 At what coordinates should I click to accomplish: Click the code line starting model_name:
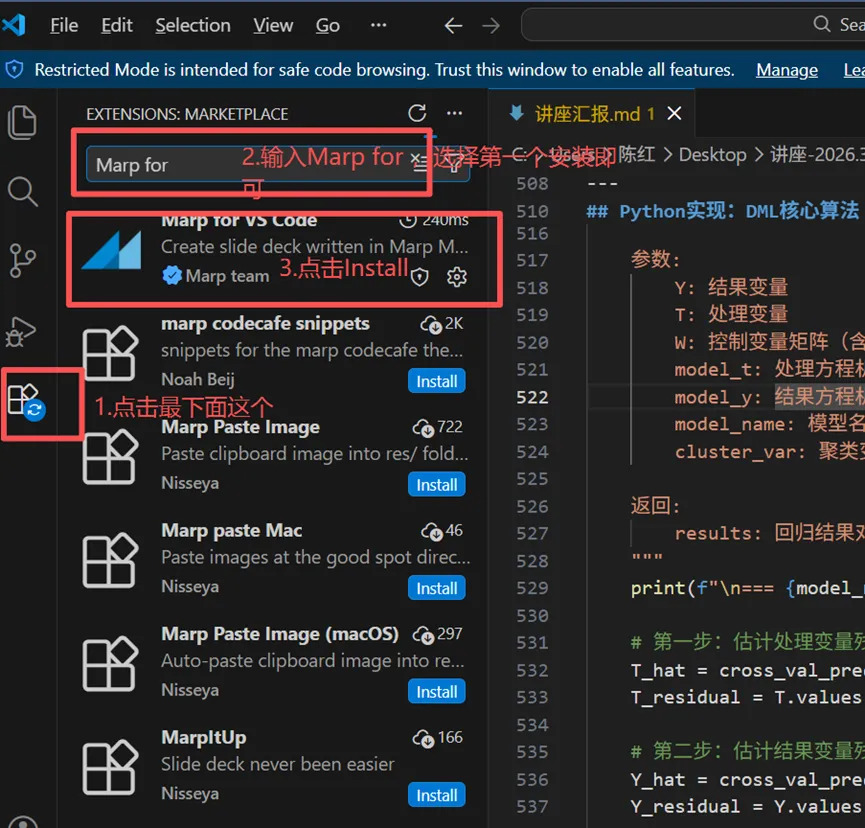coord(769,424)
